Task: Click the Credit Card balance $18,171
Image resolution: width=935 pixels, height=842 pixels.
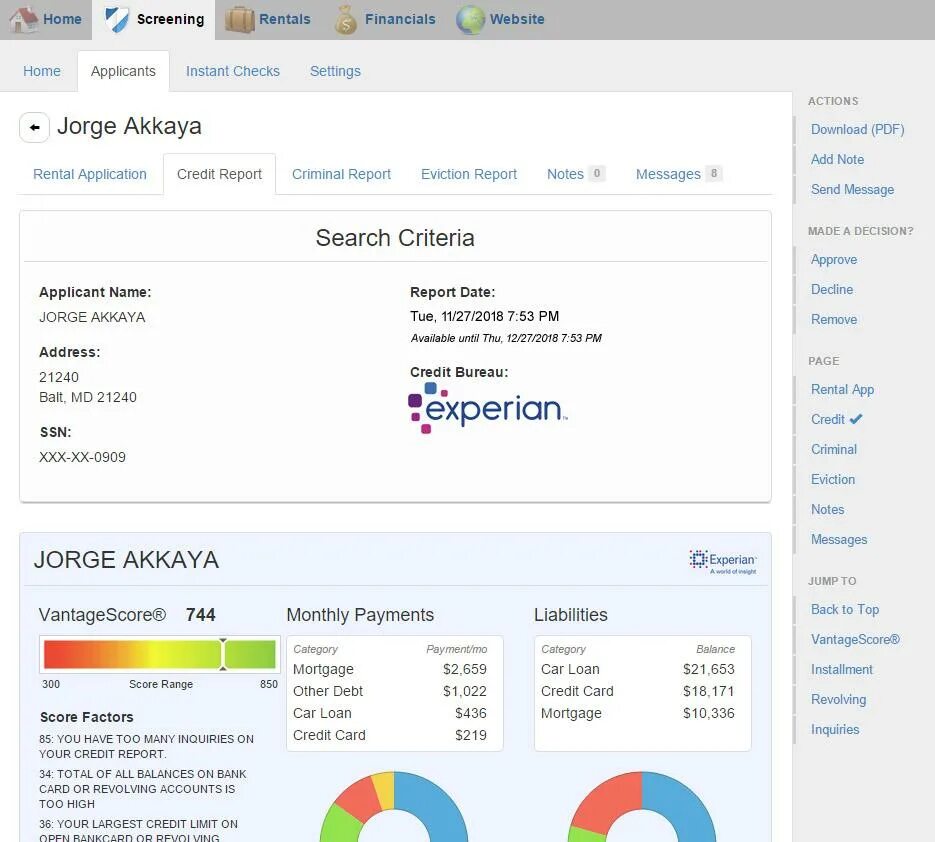Action: click(709, 691)
